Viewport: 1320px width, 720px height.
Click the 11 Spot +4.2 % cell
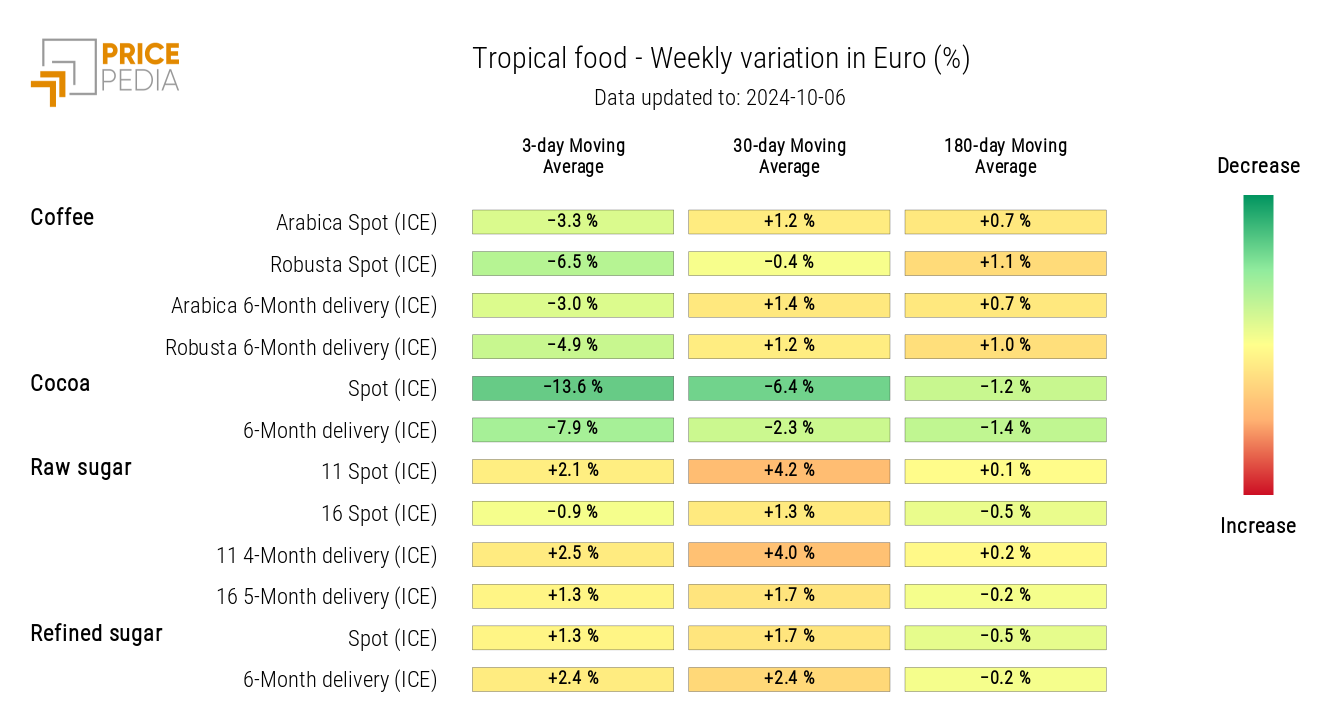(789, 471)
